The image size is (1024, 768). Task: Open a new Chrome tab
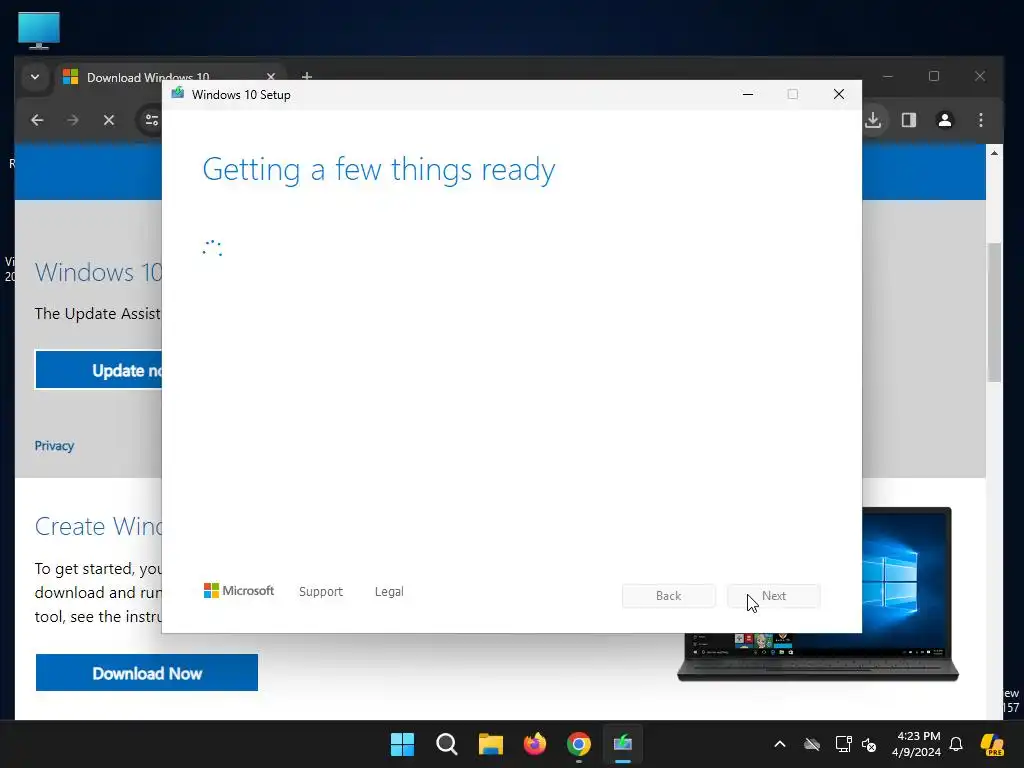point(307,76)
